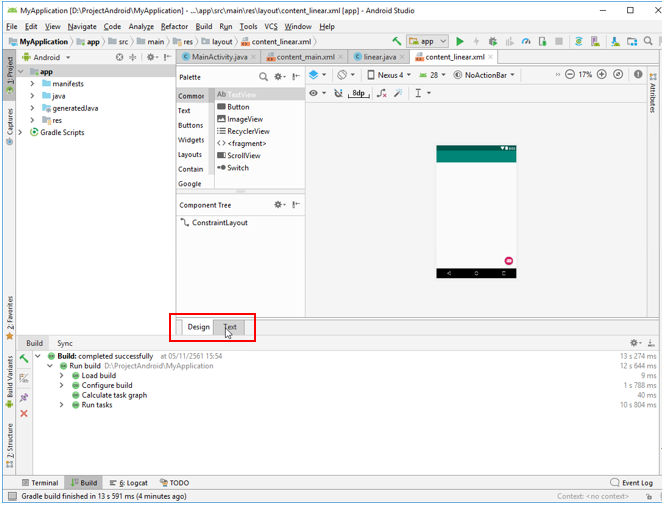Screen dimensions: 665x505
Task: Select the RecyclerView palette item
Action: click(x=243, y=131)
